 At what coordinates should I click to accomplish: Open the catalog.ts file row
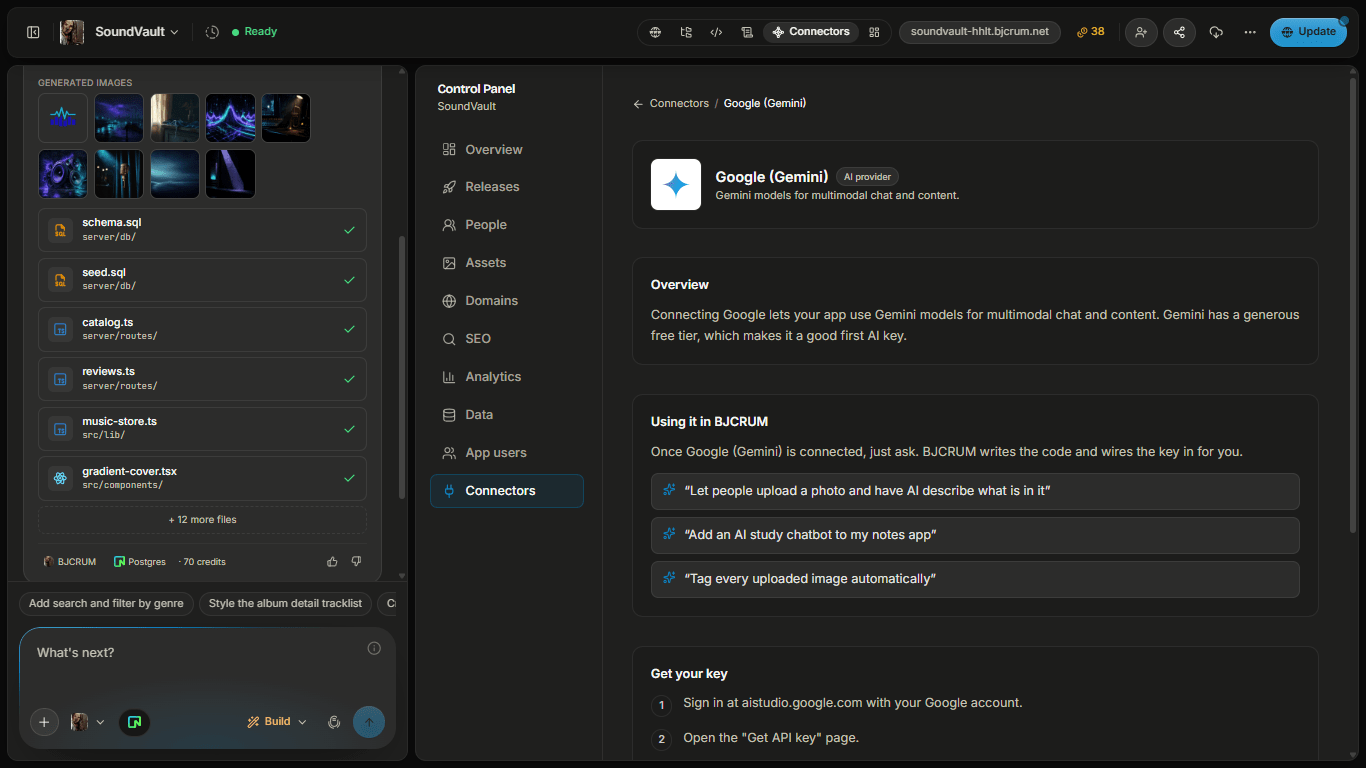coord(202,330)
